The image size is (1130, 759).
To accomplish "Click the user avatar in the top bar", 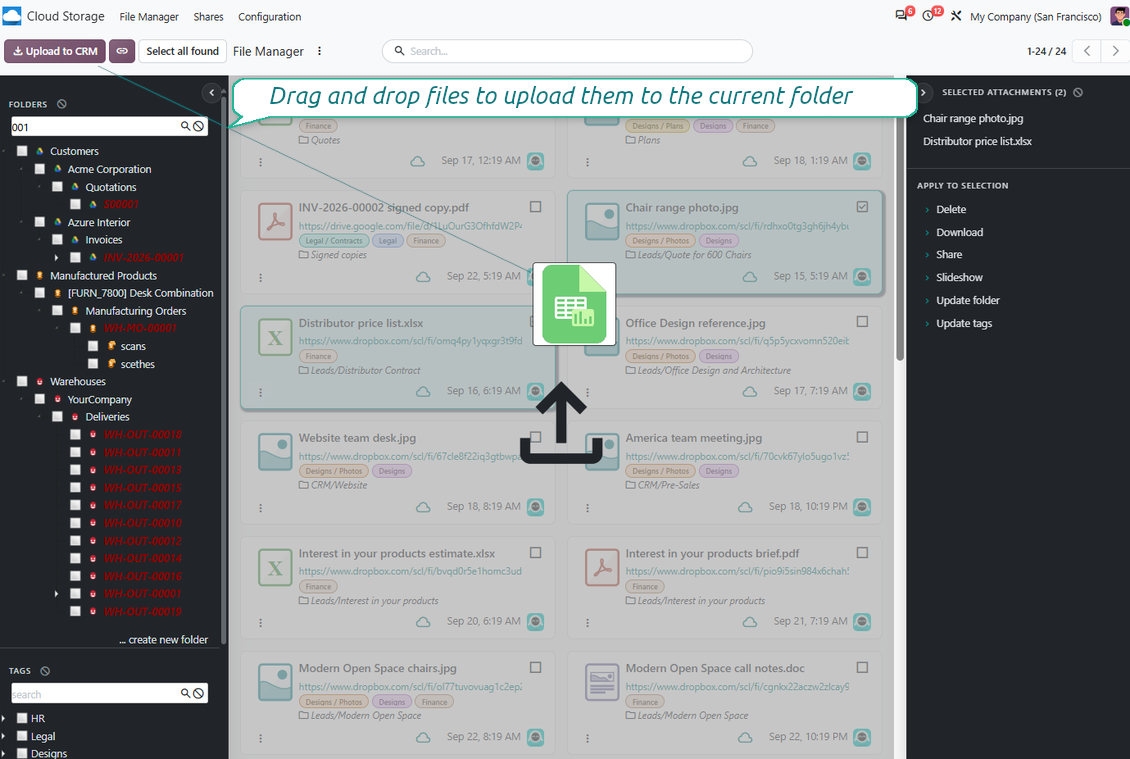I will tap(1119, 16).
